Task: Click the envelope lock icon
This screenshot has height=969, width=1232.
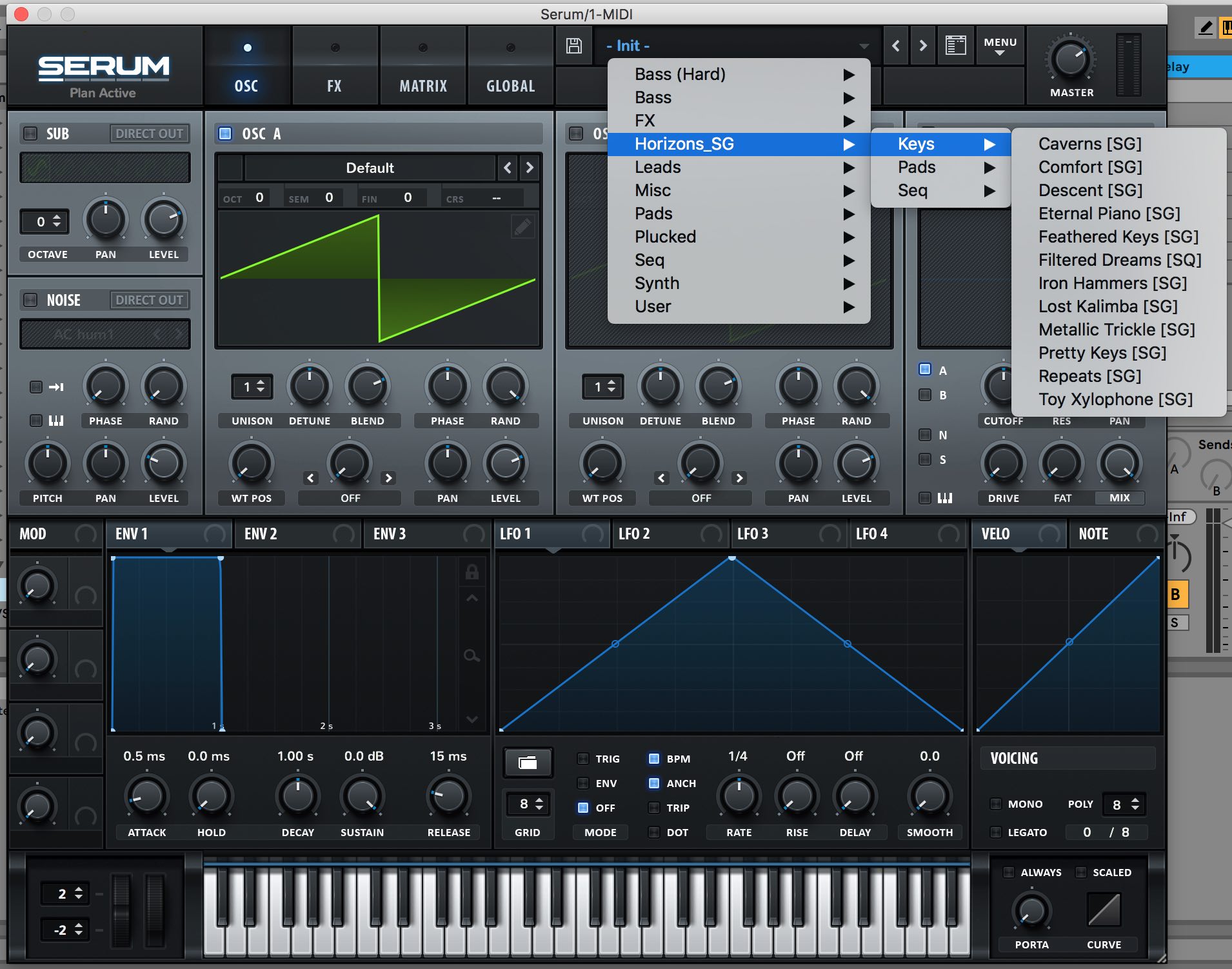Action: 472,572
